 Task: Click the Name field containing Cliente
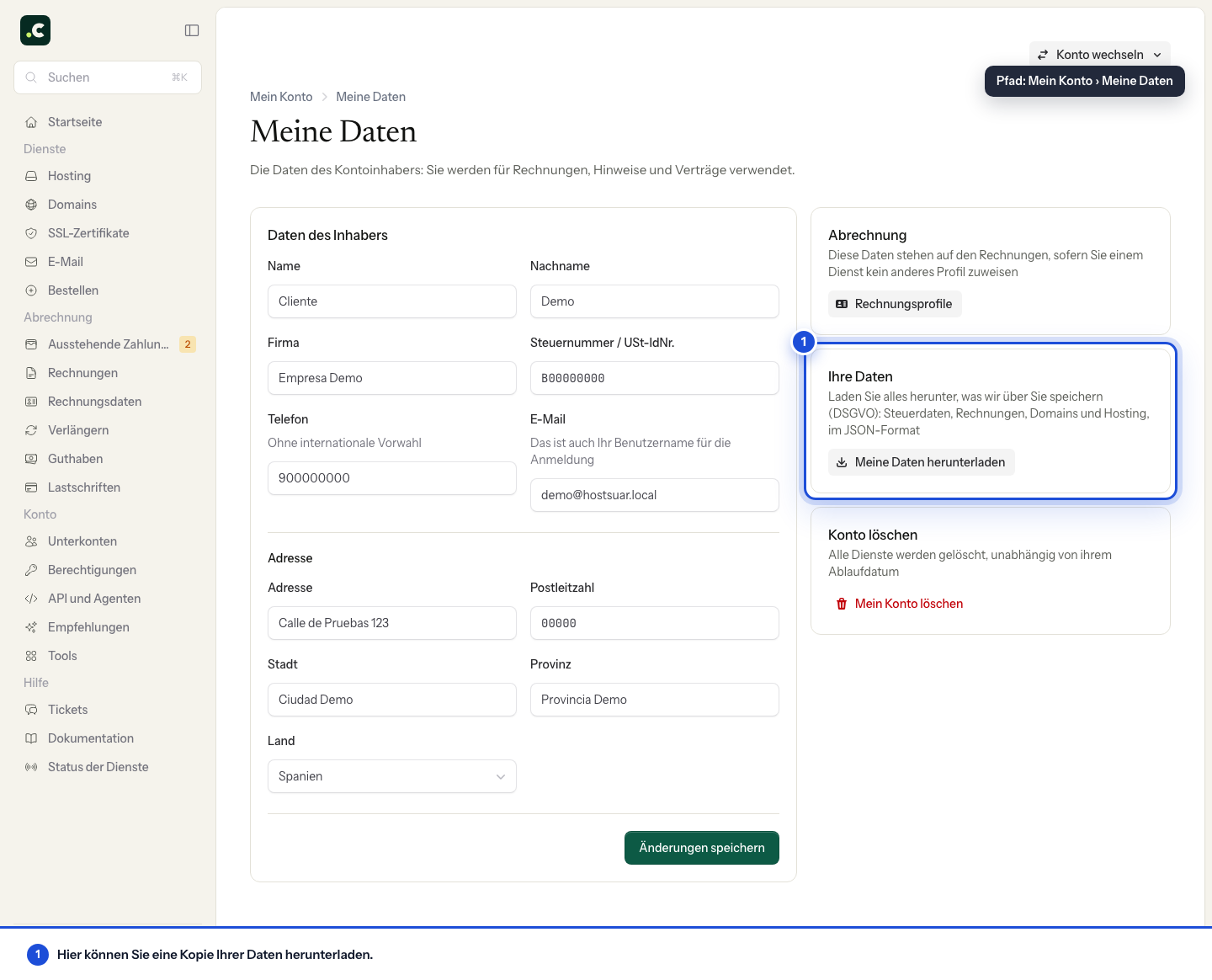(392, 301)
